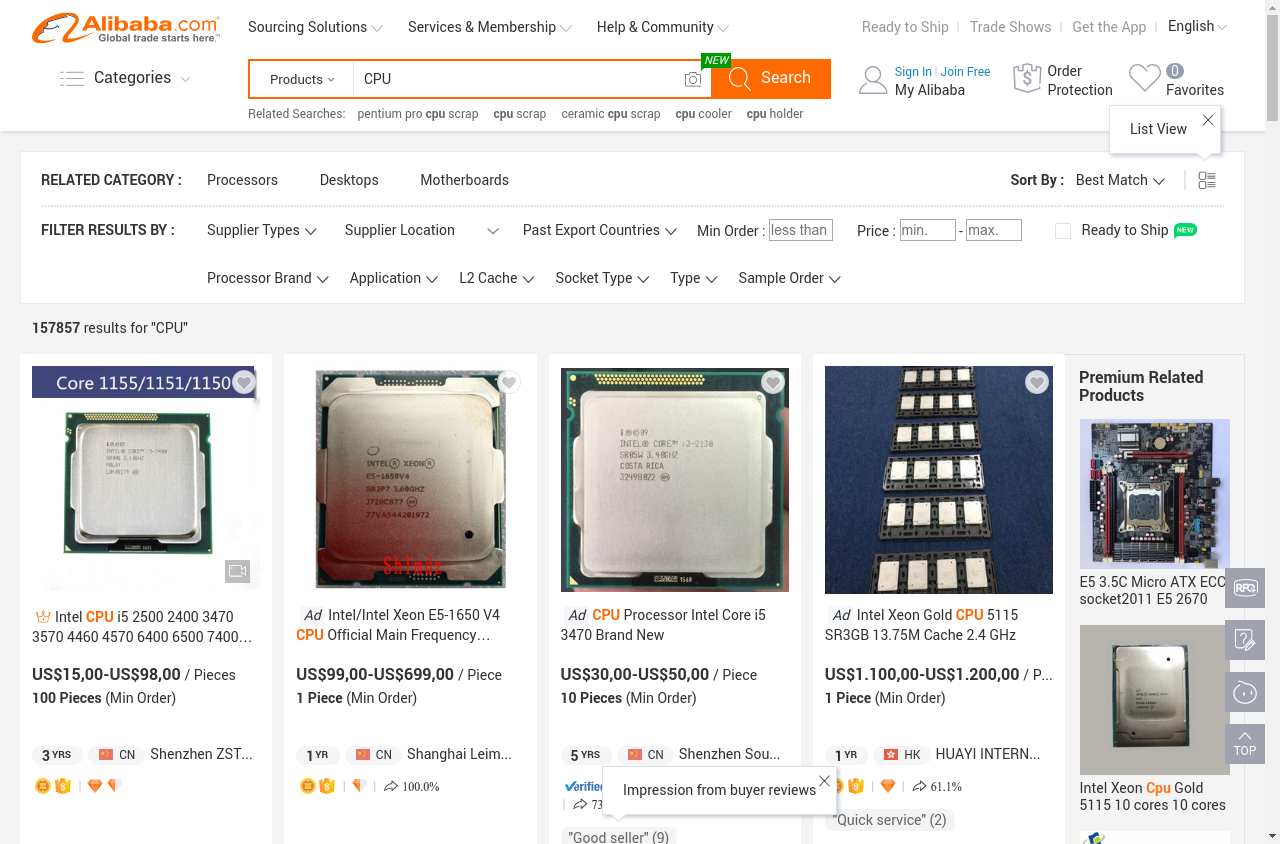Expand the L2 Cache filter

(x=497, y=278)
